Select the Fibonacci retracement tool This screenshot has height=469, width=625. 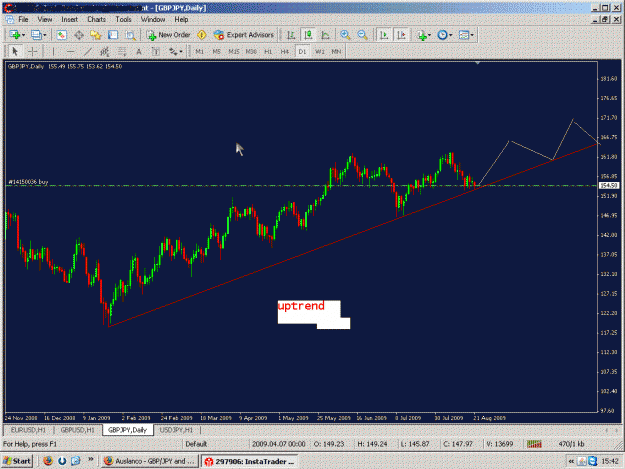pos(122,51)
